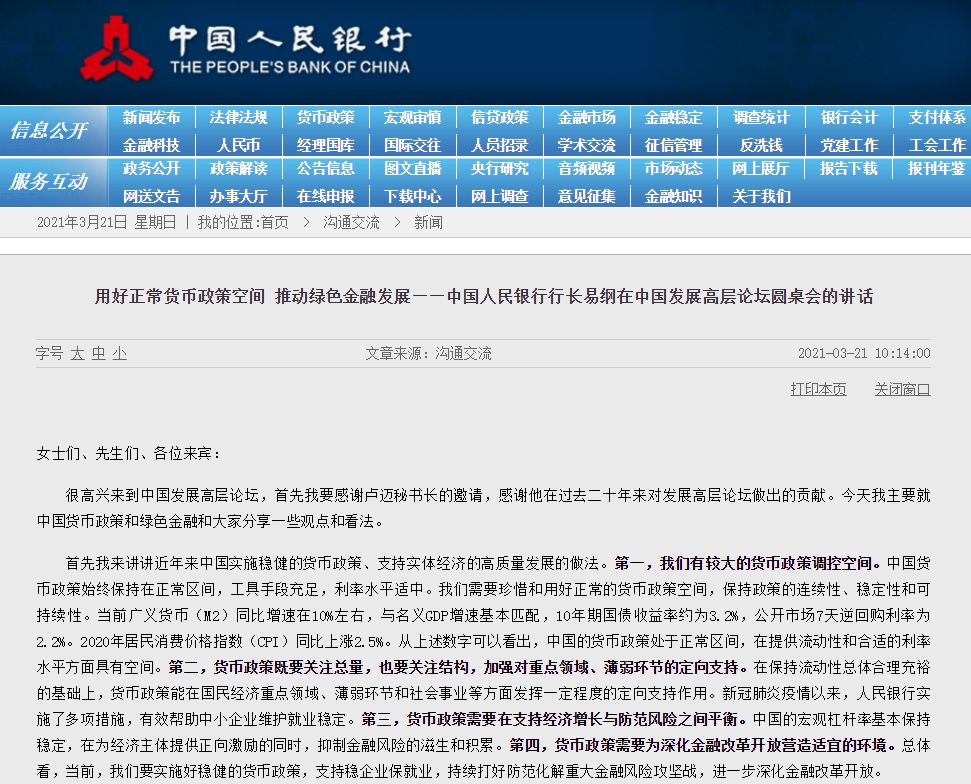Image resolution: width=971 pixels, height=784 pixels.
Task: Select the medium font size 中 option
Action: click(98, 354)
